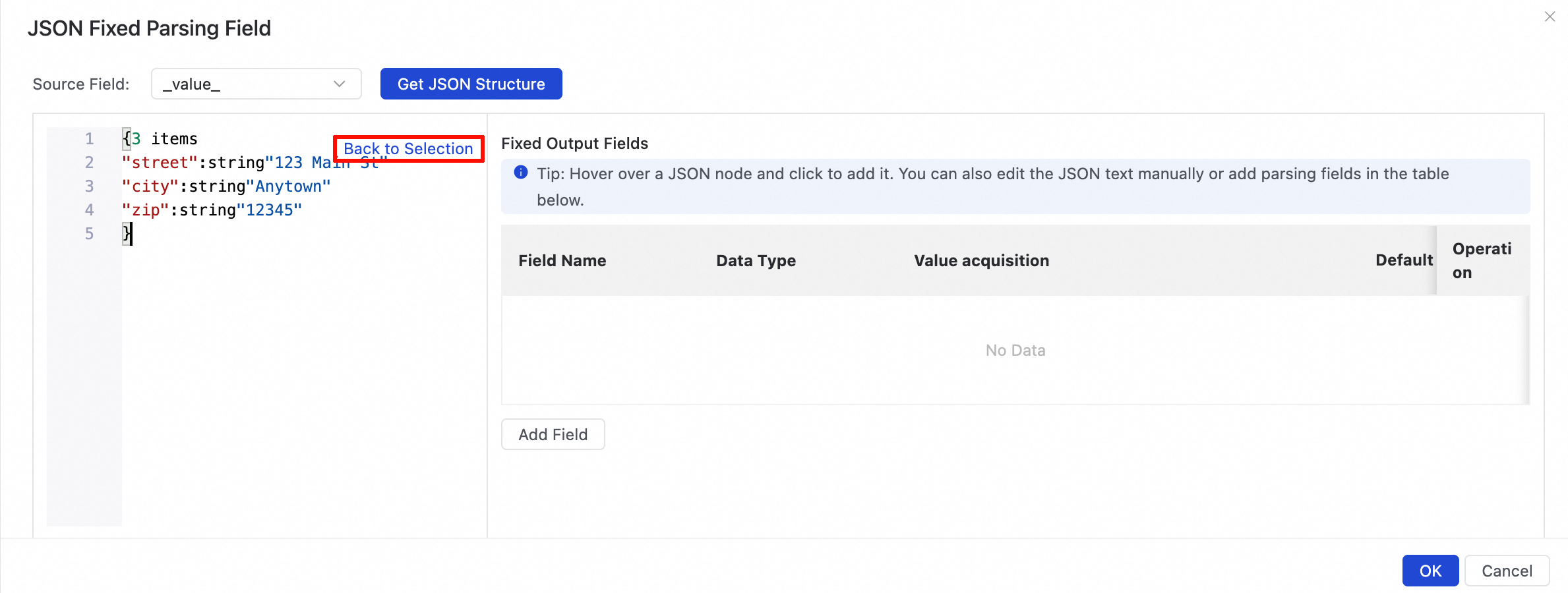Click Get JSON Structure button

[x=471, y=84]
